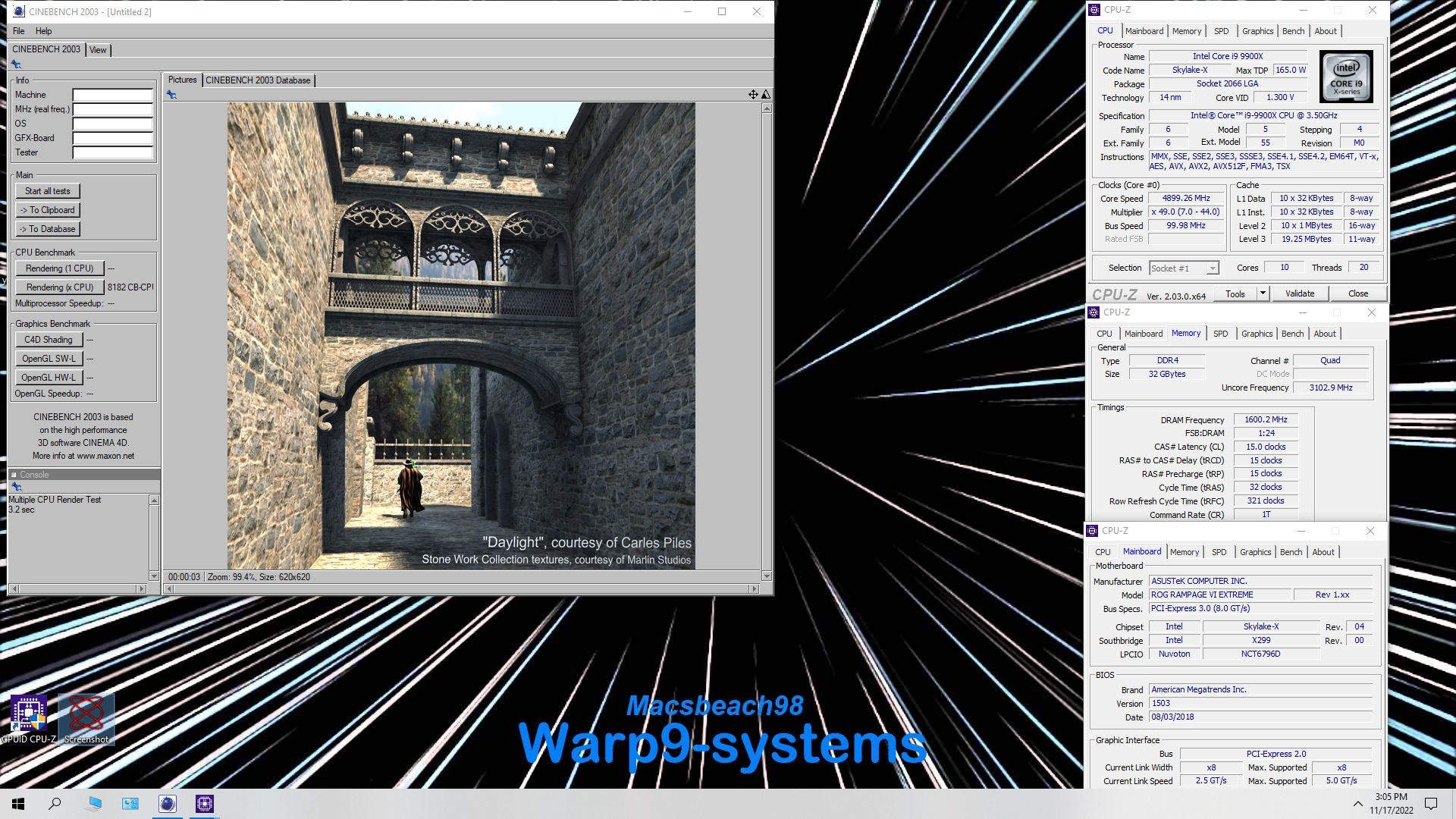Screen dimensions: 1456x819
Task: Open the CPUID CPU-Z desktop shortcut
Action: point(29,719)
